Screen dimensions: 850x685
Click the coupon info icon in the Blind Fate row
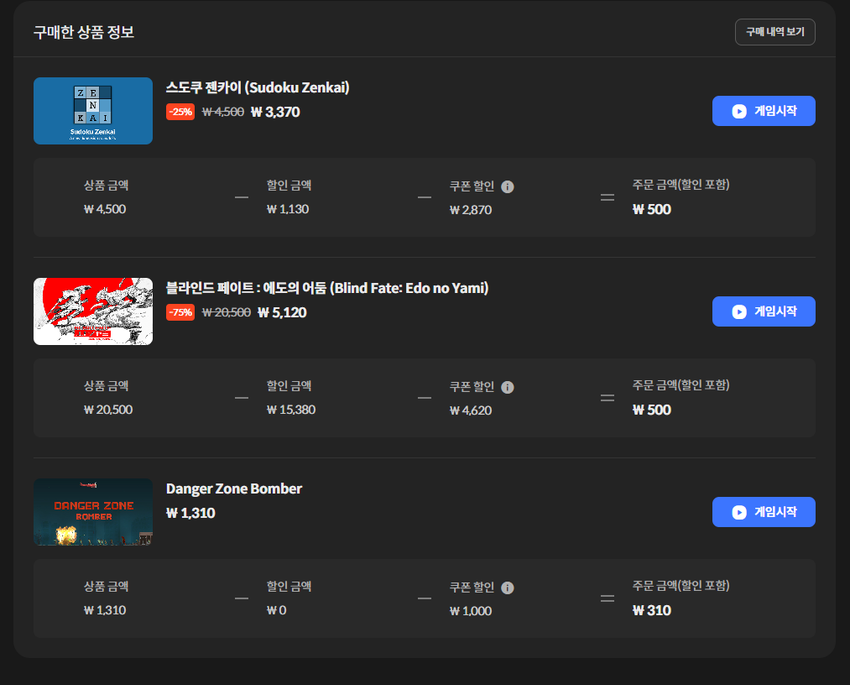pyautogui.click(x=507, y=387)
